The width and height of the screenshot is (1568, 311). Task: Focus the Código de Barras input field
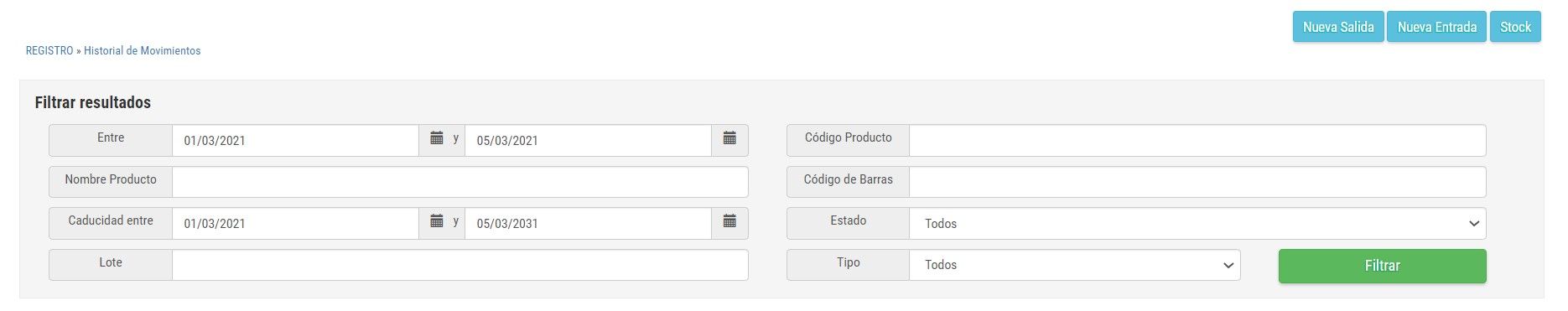(1197, 182)
